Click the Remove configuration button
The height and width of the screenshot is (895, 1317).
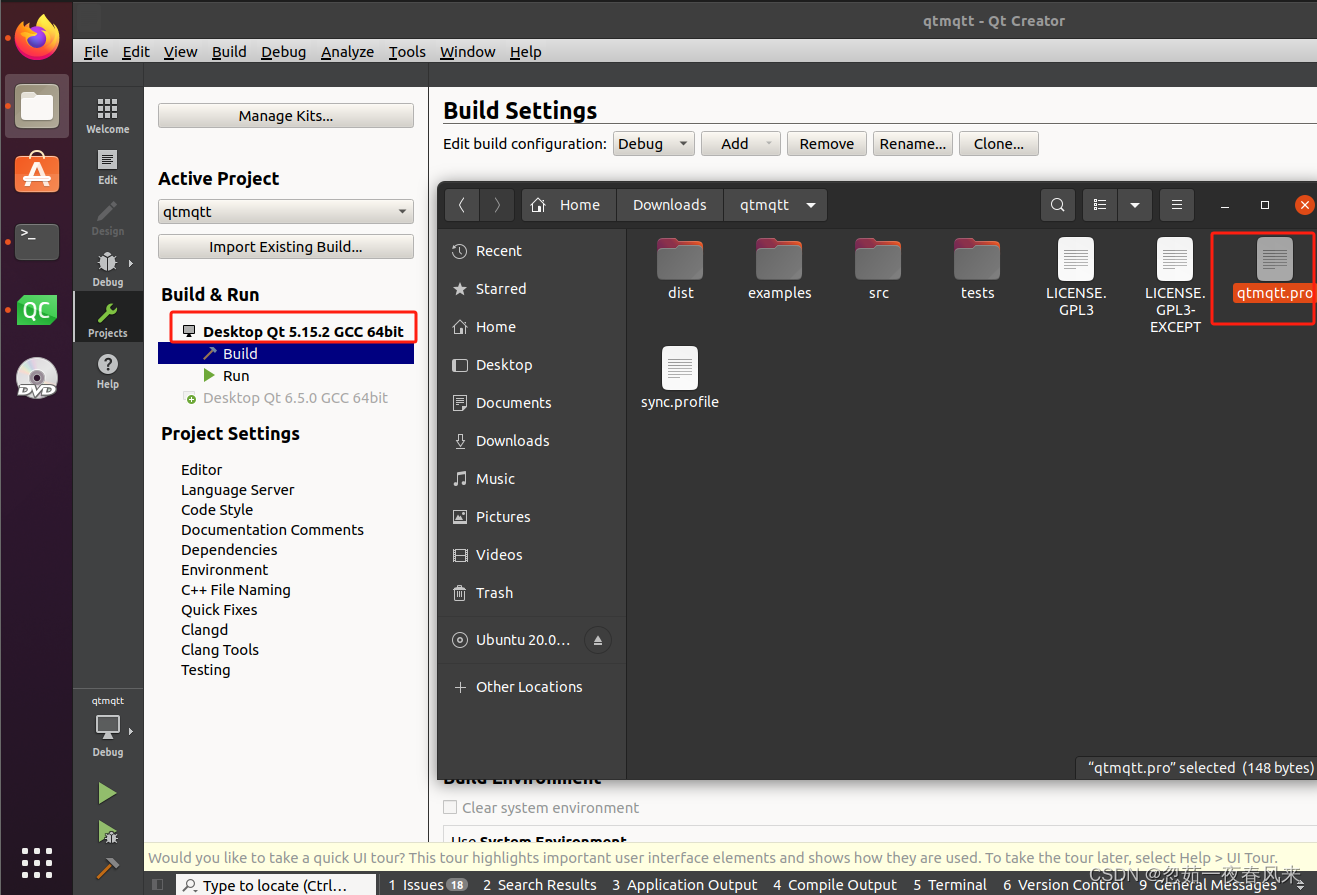[x=827, y=144]
